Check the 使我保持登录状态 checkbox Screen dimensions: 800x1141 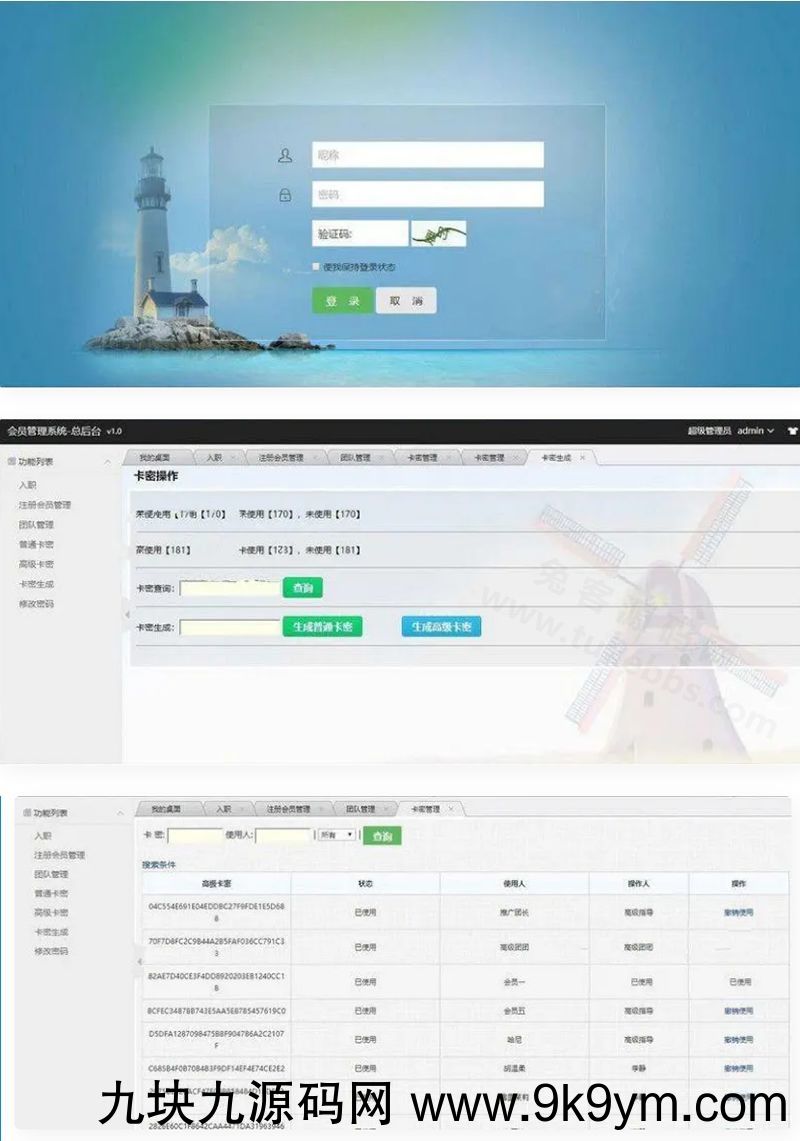[316, 267]
